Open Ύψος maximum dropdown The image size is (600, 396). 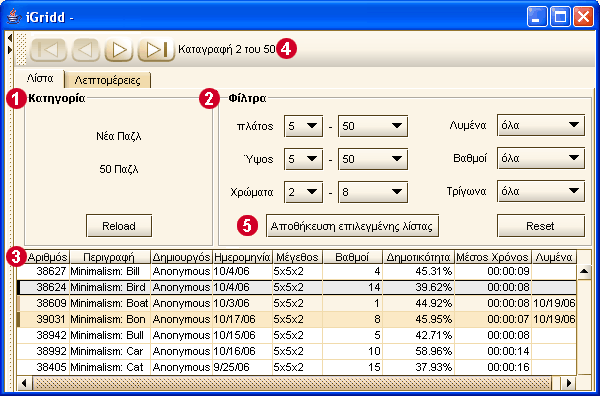373,159
